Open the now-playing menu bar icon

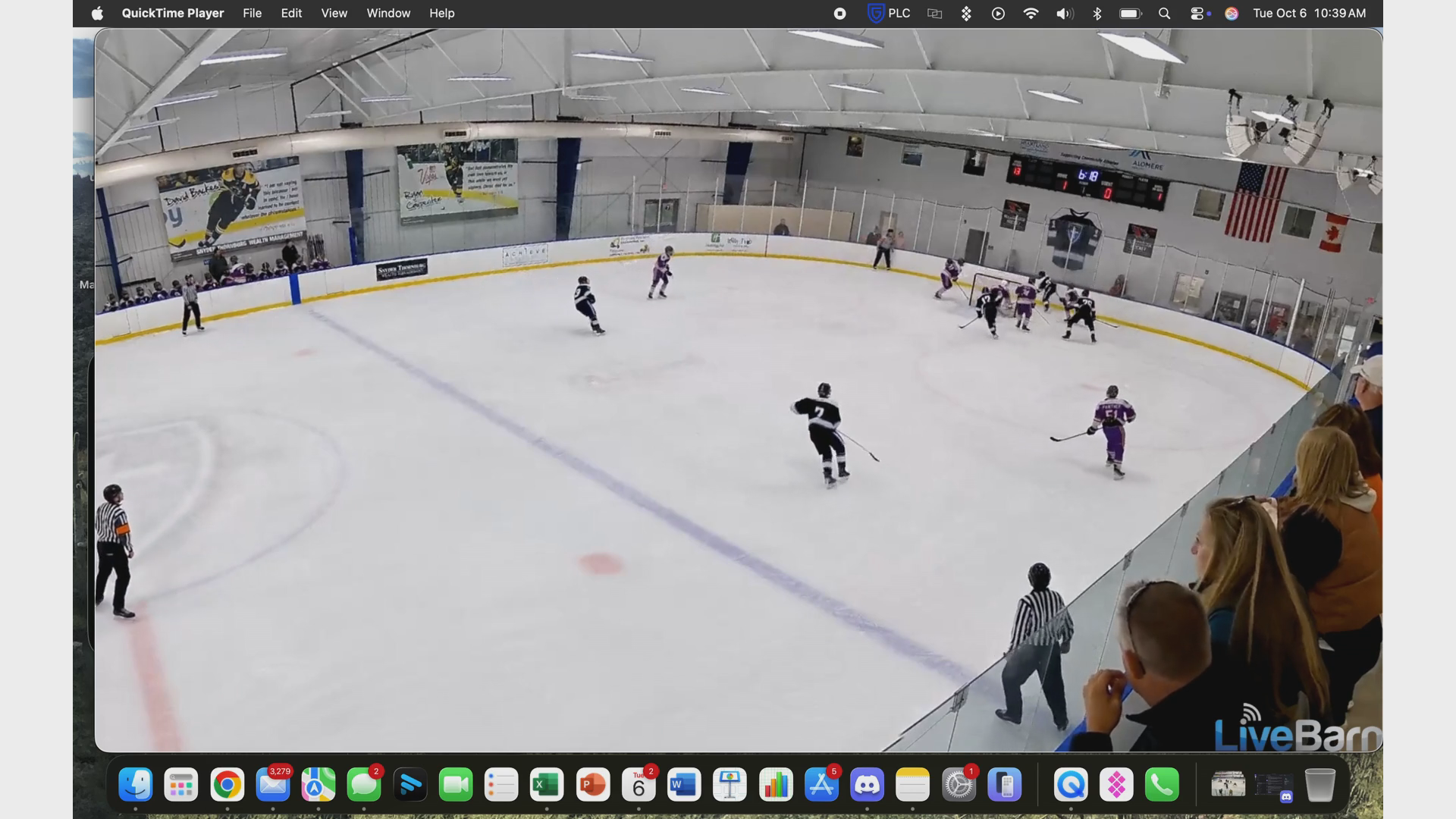tap(998, 13)
